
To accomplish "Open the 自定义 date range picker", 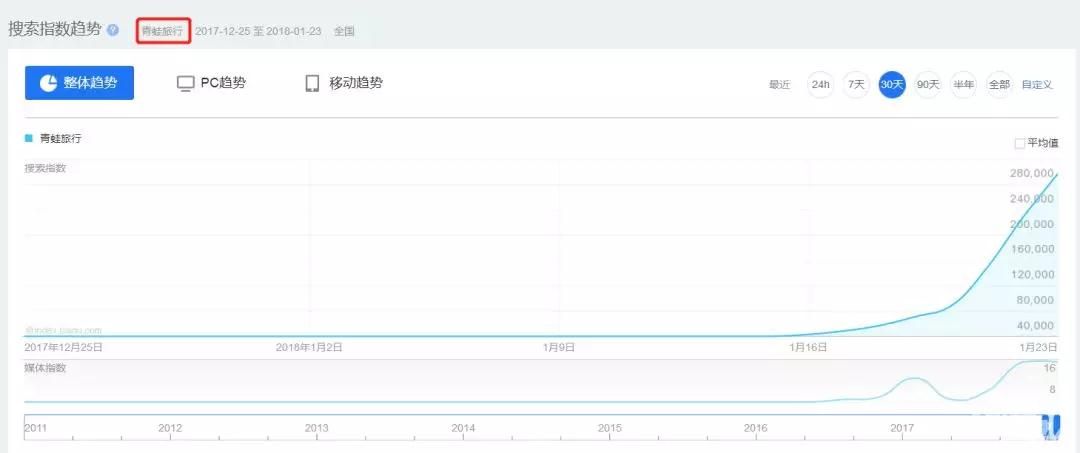I will point(1037,84).
